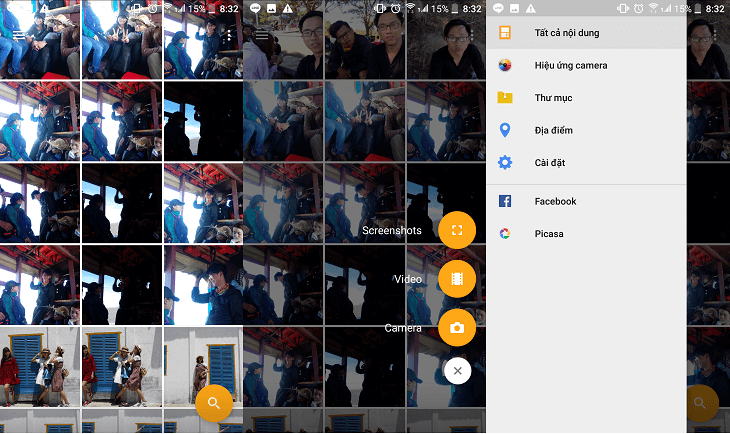
Task: Select Tất cả nội dung in drawer
Action: tap(586, 33)
